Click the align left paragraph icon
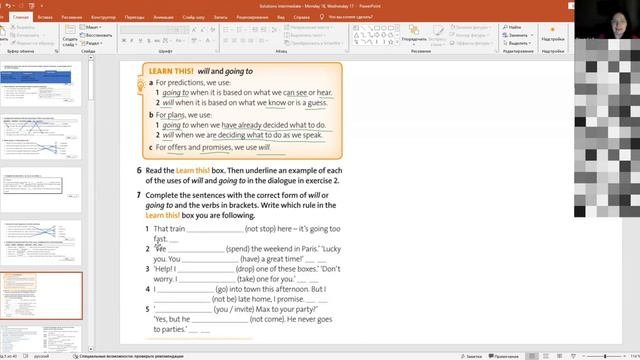Screen dimensions: 640x360 pos(226,40)
